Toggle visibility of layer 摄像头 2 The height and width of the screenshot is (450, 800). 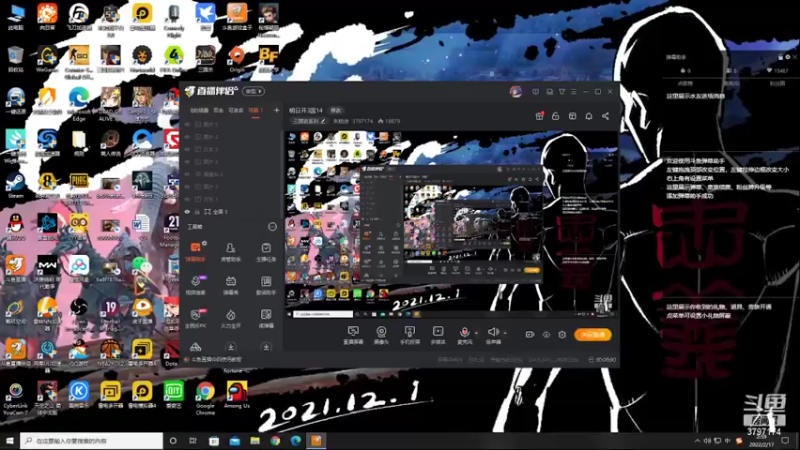187,174
